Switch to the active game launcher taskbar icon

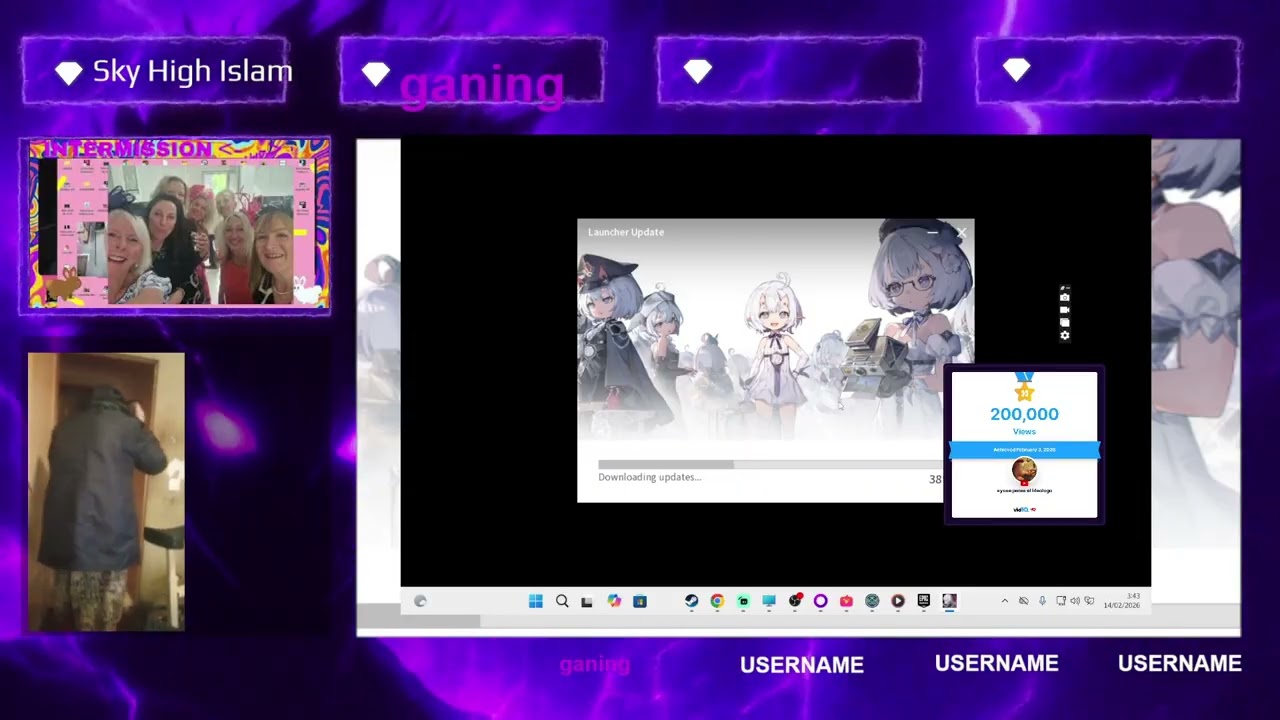tap(949, 601)
